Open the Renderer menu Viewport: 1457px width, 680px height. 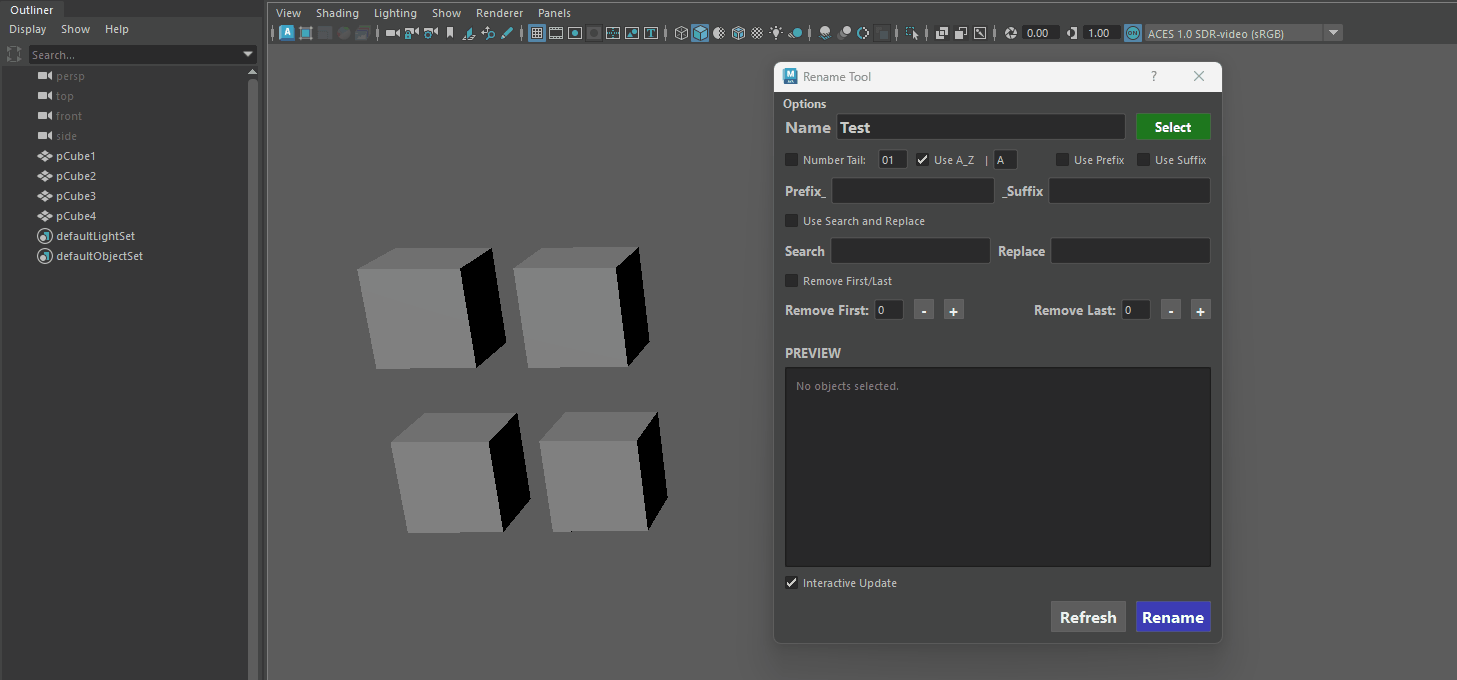tap(499, 13)
